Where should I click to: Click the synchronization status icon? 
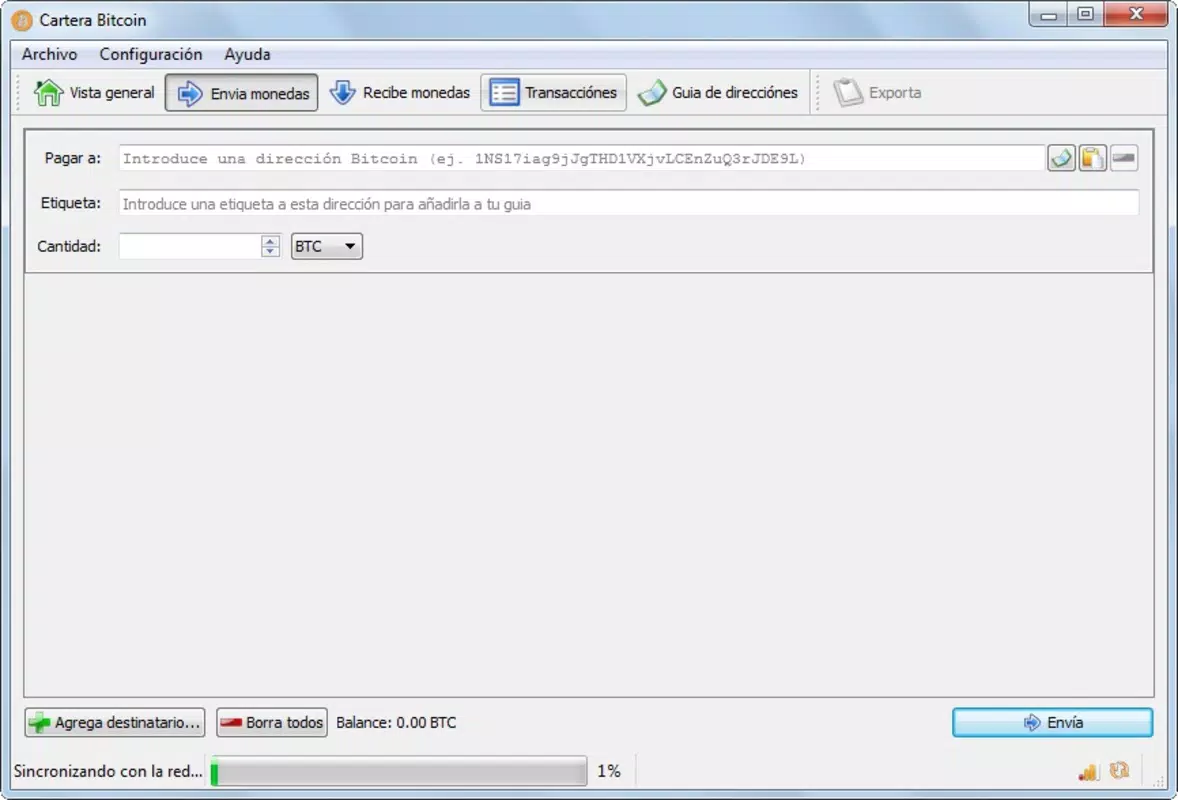point(1119,771)
